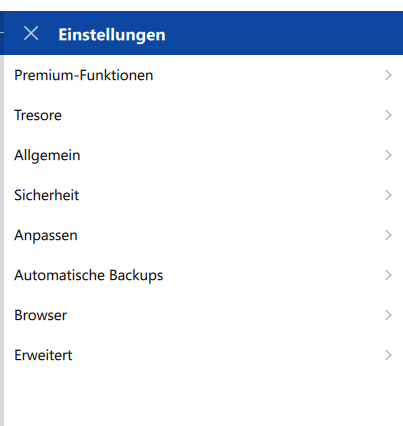403x426 pixels.
Task: Click the chevron icon next to Browser
Action: coord(388,315)
